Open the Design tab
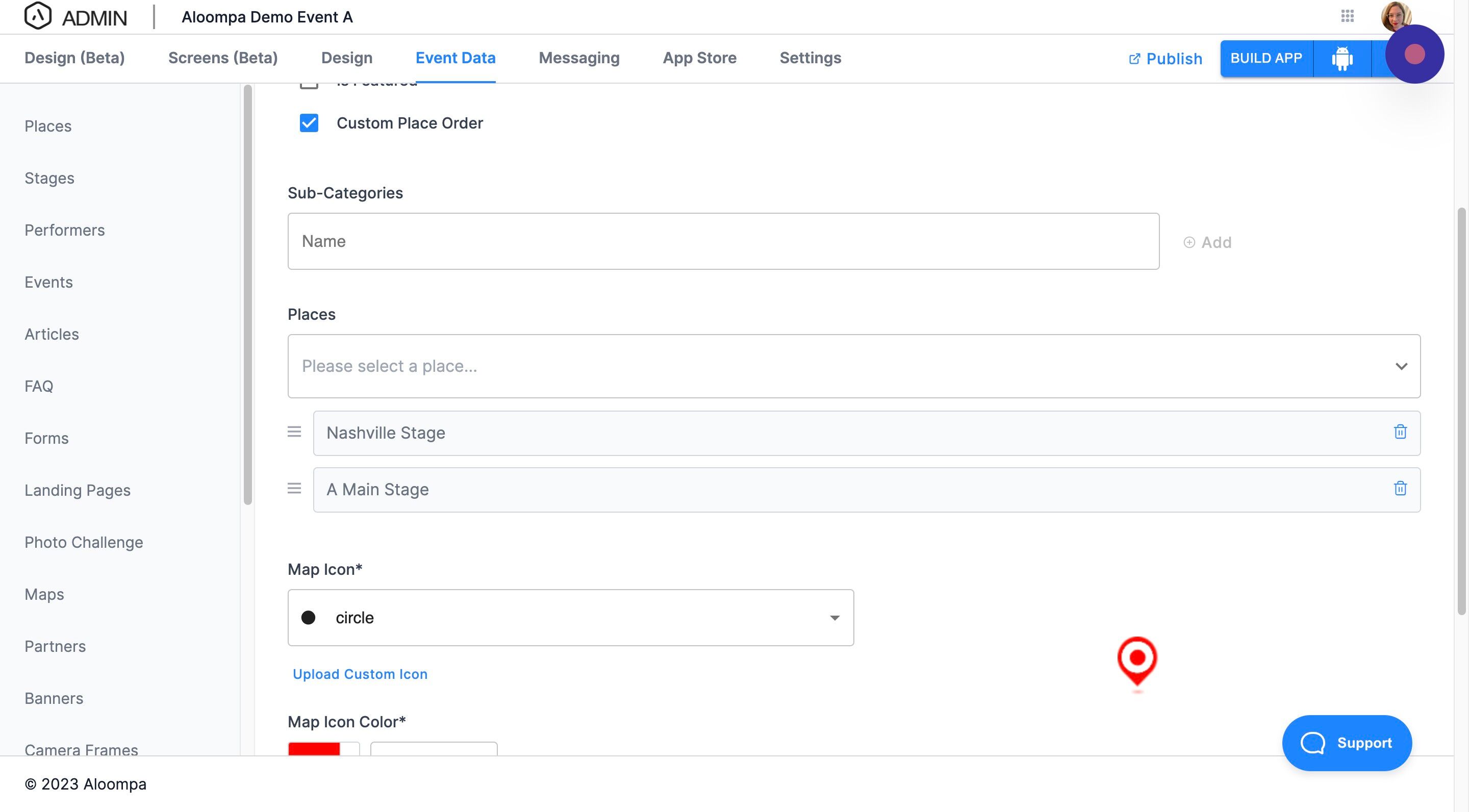The width and height of the screenshot is (1469, 812). 347,58
